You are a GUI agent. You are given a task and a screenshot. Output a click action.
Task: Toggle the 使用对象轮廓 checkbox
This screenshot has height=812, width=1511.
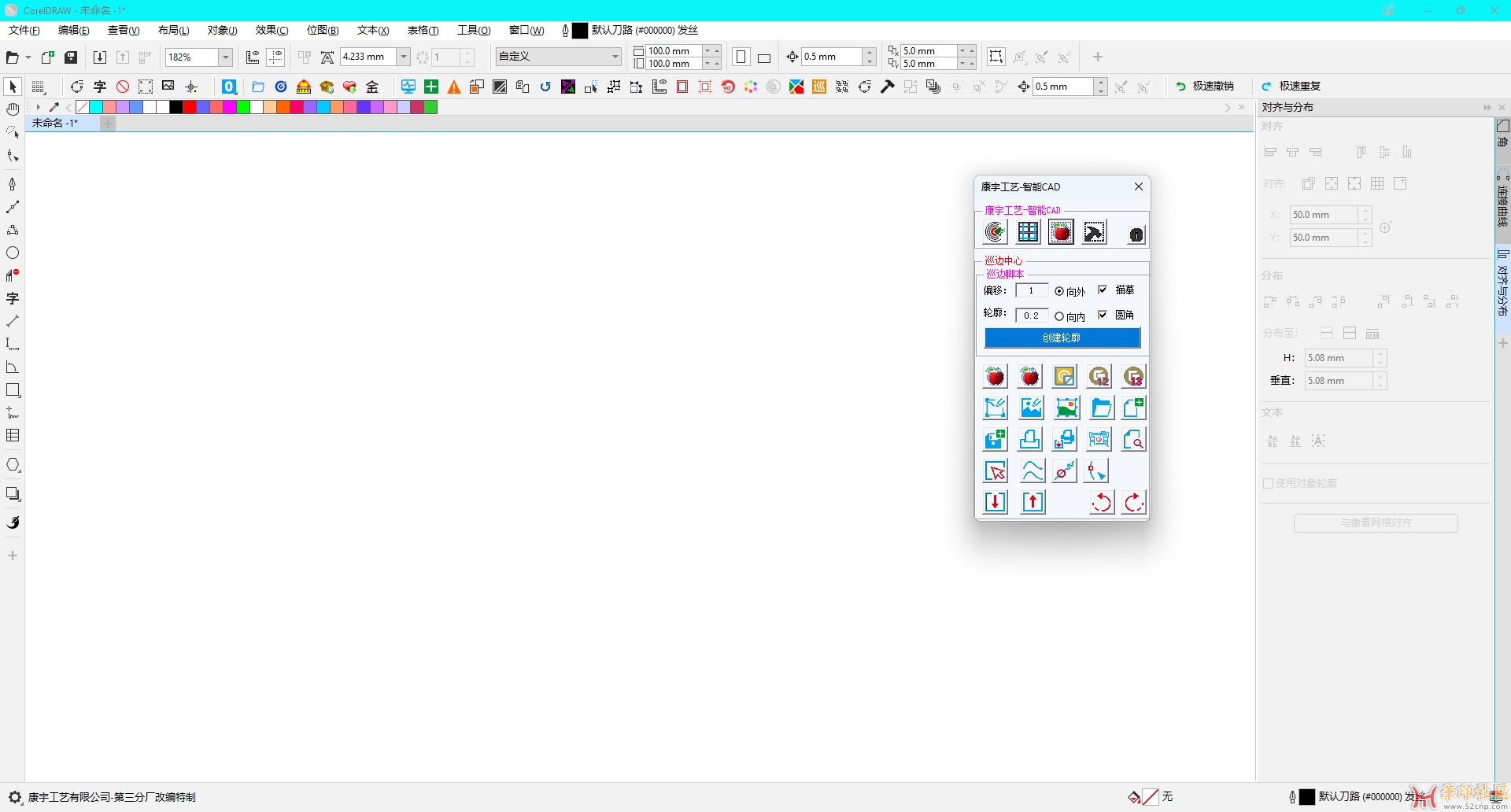pos(1268,483)
